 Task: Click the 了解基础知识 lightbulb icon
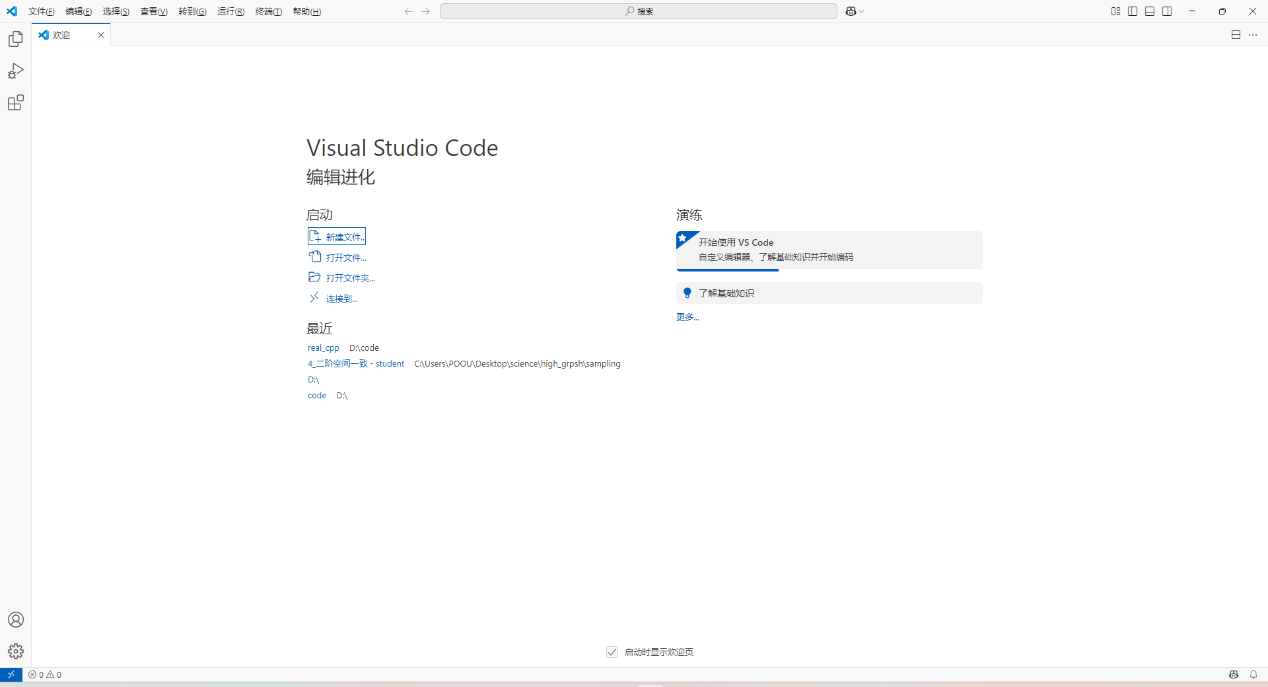(x=687, y=293)
